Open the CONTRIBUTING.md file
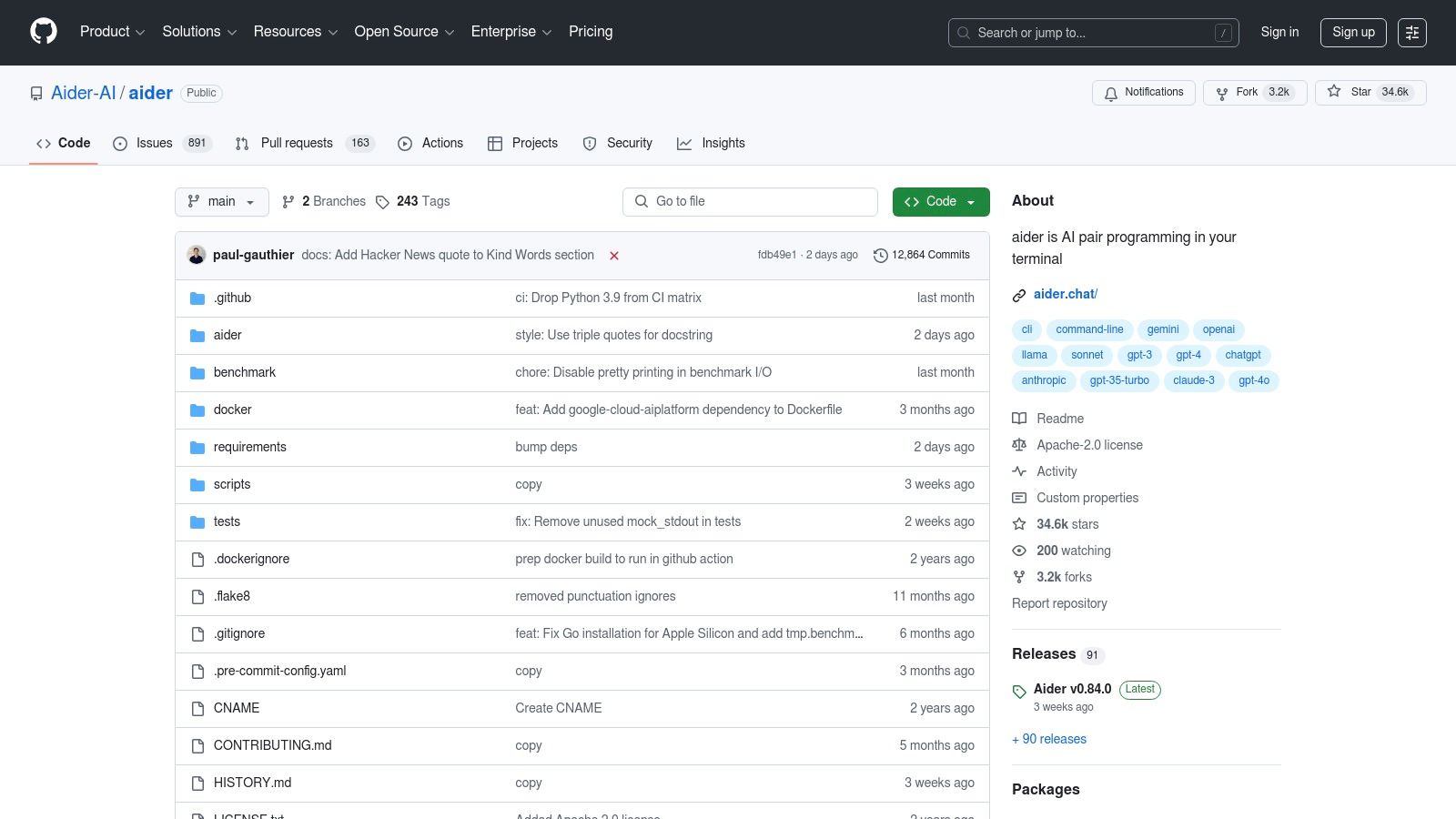 point(273,745)
